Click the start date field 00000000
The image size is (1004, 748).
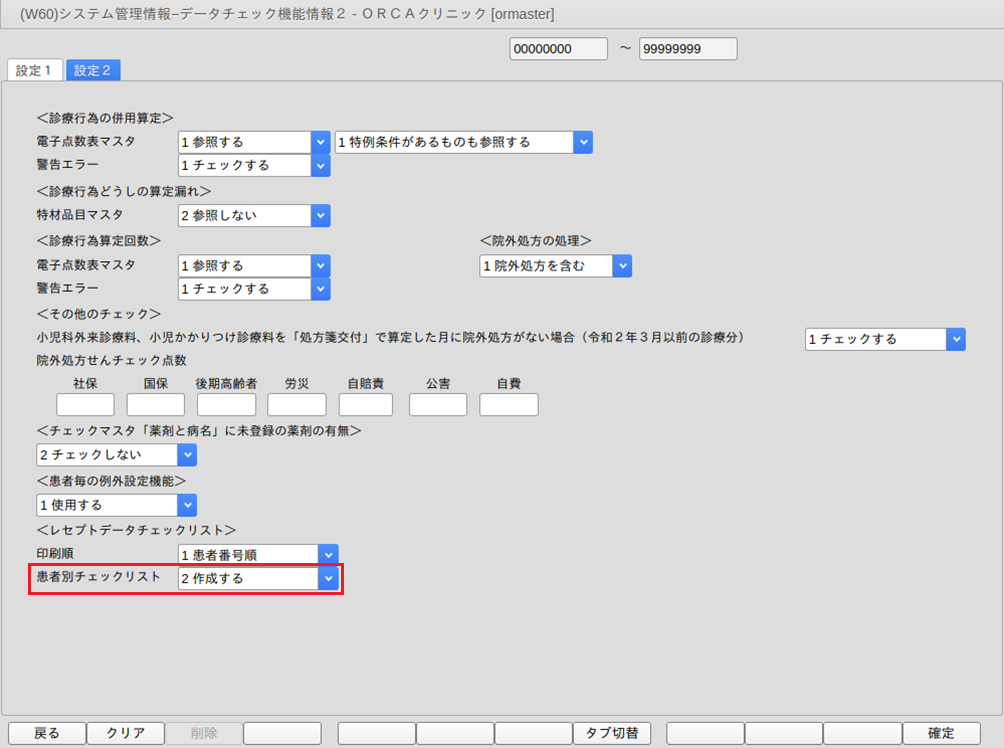(x=558, y=49)
